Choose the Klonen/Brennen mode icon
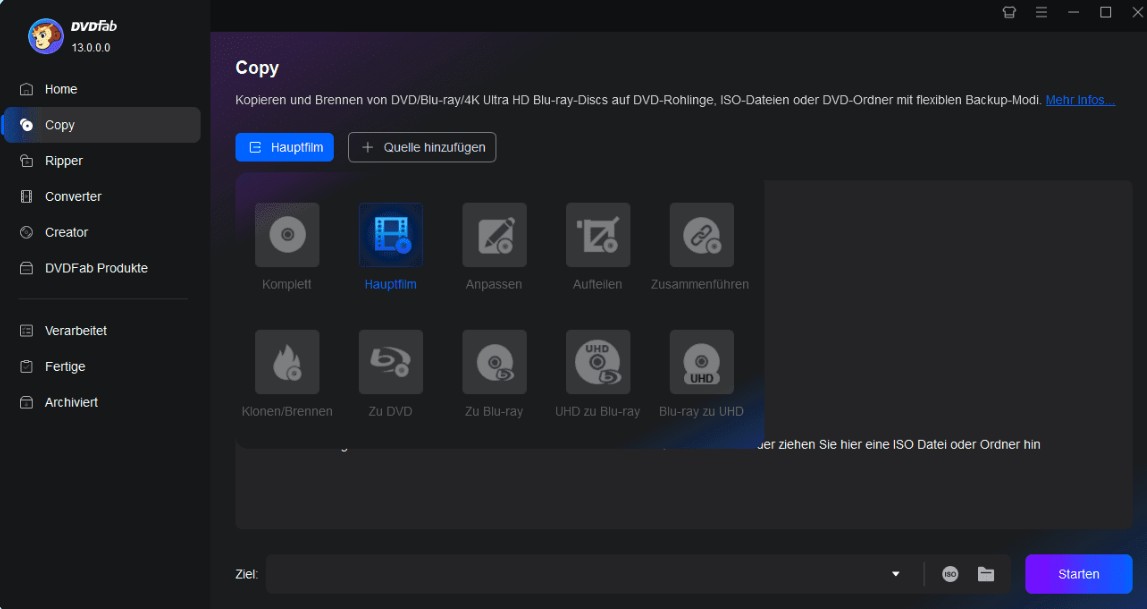 click(x=287, y=362)
